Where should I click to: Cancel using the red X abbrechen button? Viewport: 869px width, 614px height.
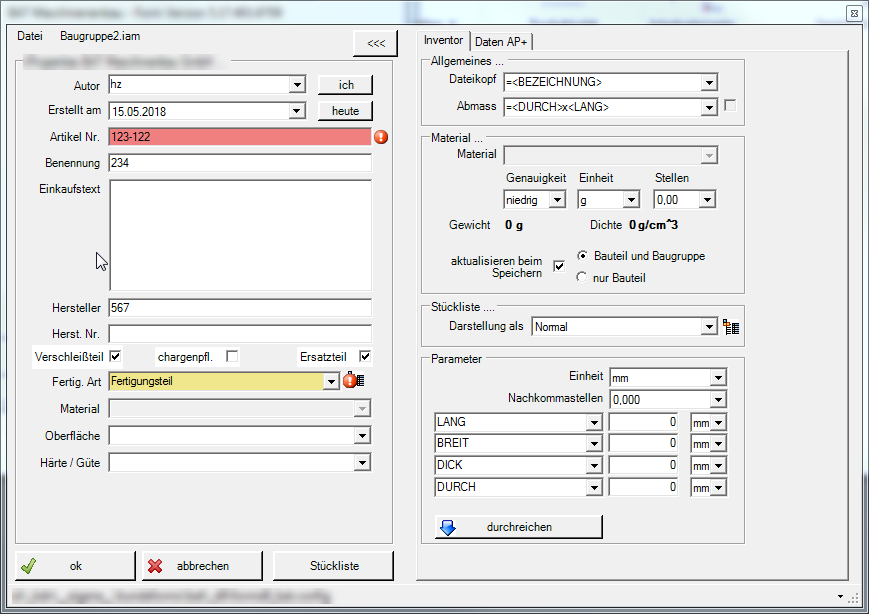pyautogui.click(x=202, y=566)
